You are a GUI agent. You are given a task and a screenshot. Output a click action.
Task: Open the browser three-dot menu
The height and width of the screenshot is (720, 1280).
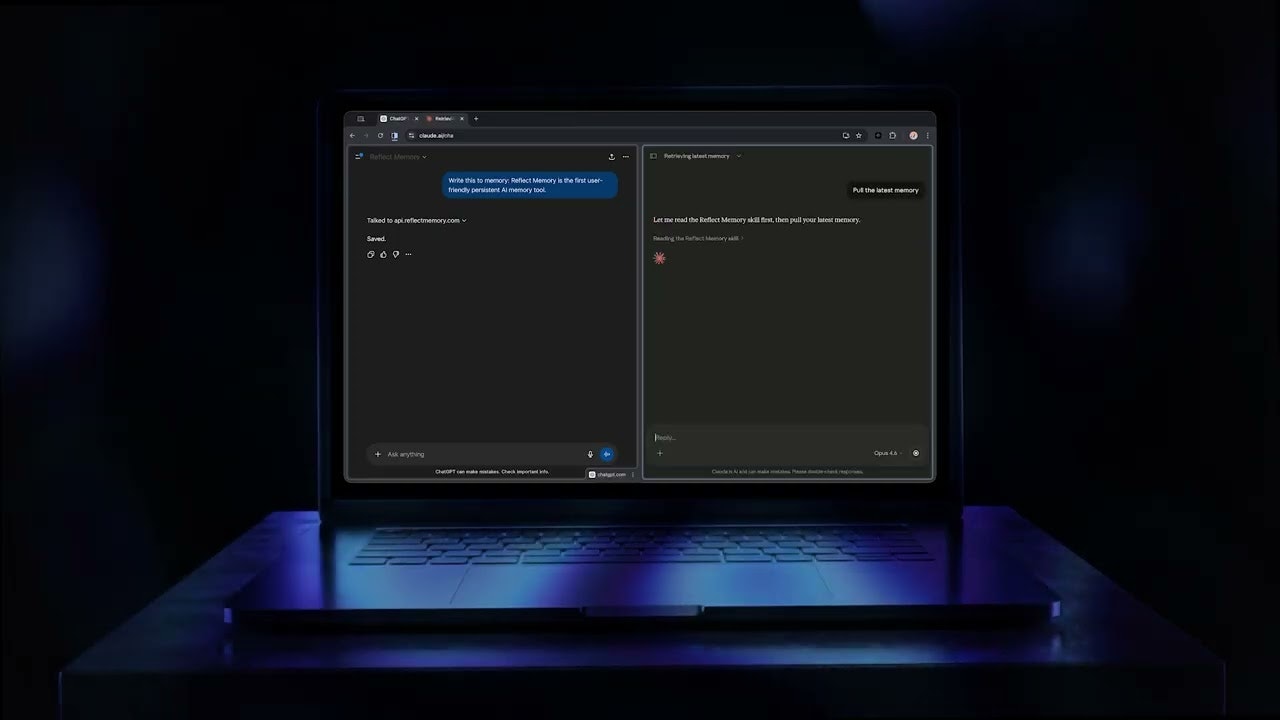pos(928,135)
